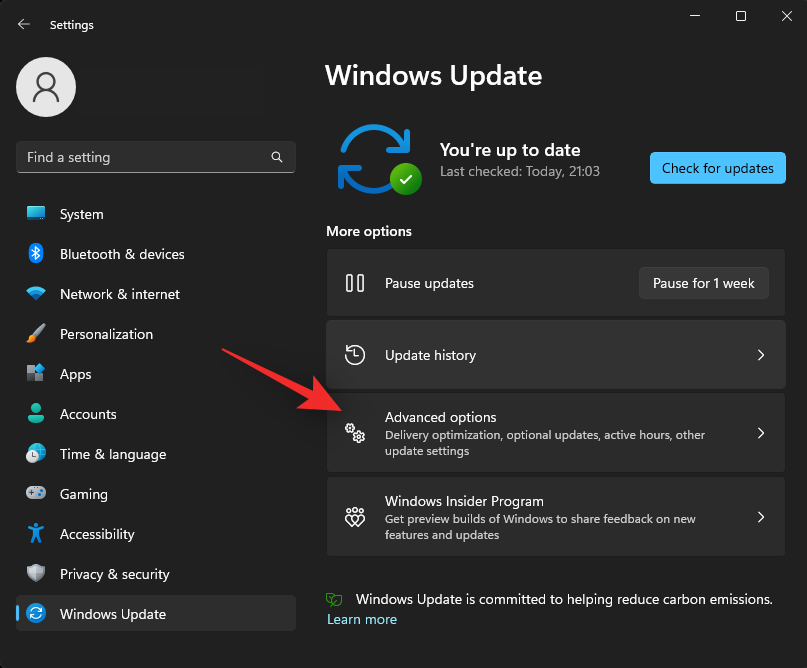Viewport: 807px width, 668px height.
Task: Select the Network & internet globe icon
Action: tap(36, 294)
